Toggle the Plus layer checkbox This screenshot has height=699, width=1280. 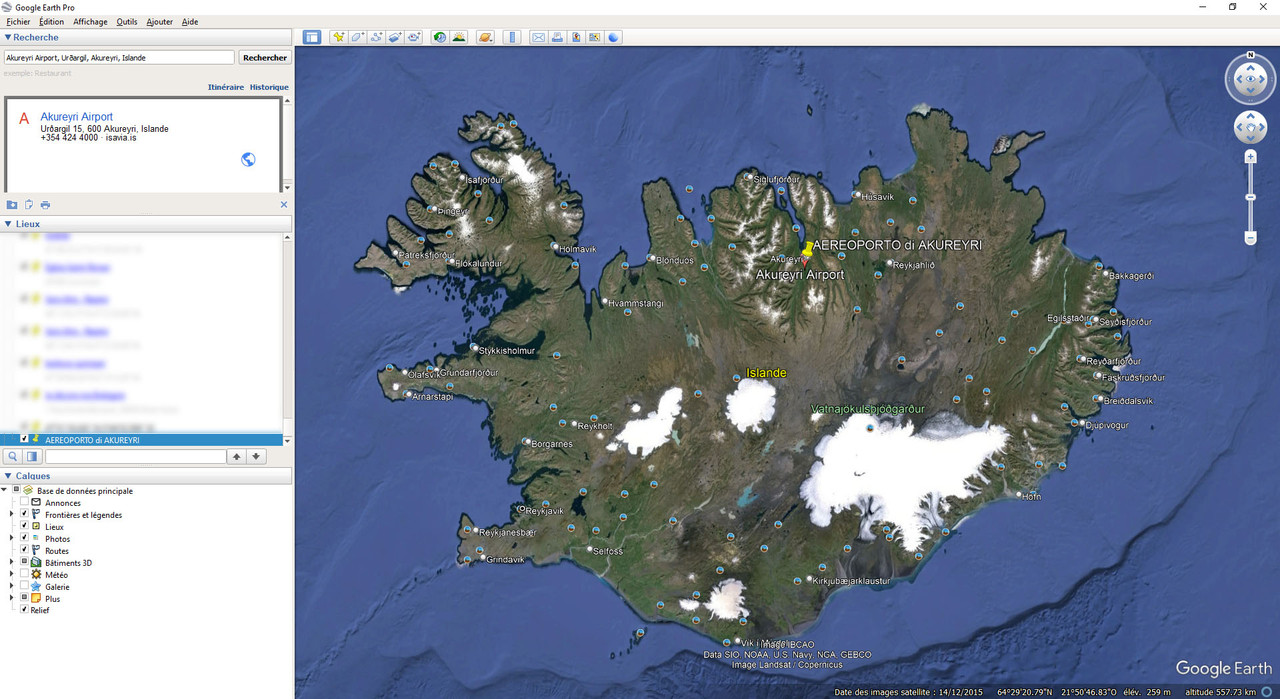24,599
